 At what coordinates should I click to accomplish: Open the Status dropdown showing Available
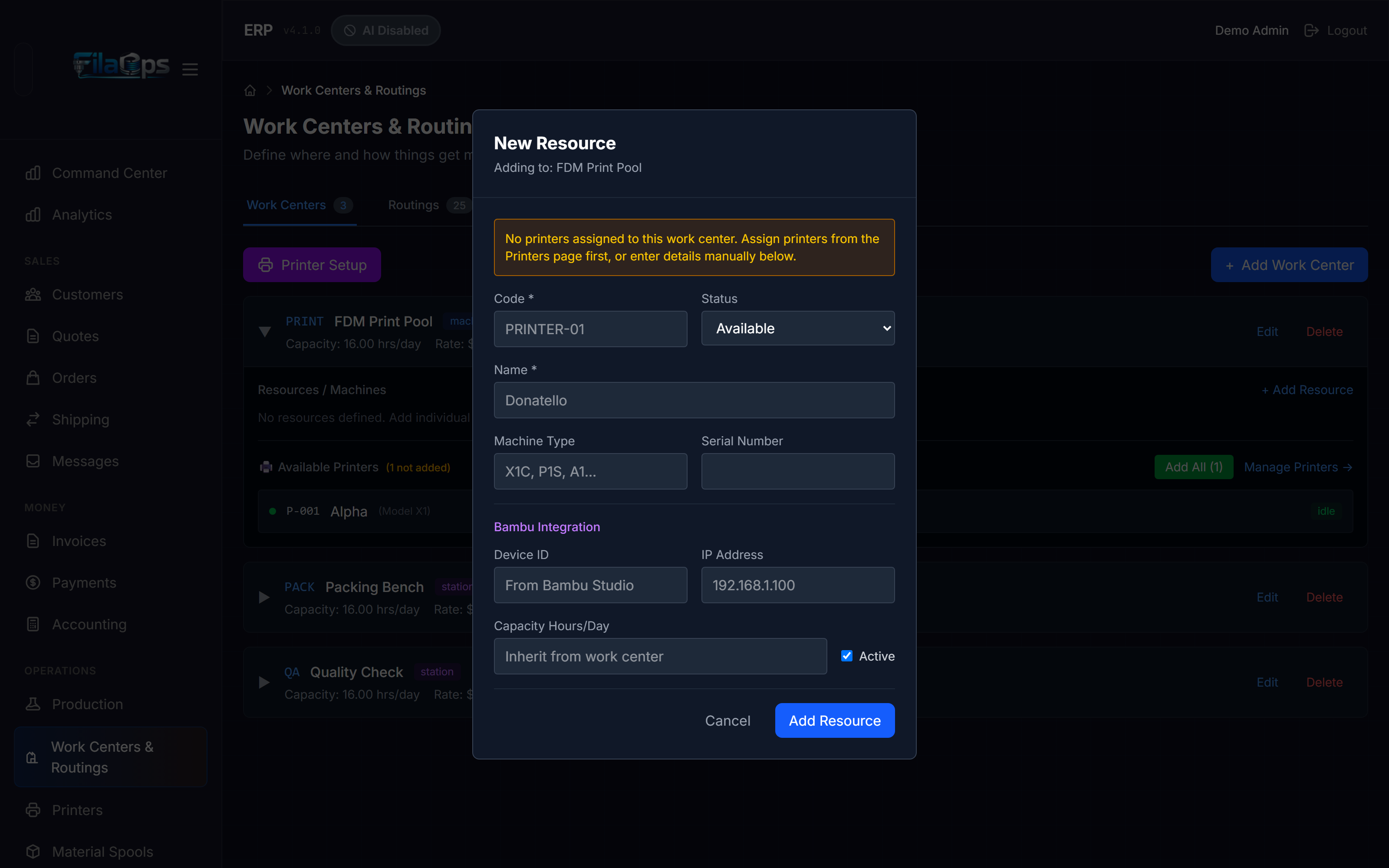[x=798, y=329]
